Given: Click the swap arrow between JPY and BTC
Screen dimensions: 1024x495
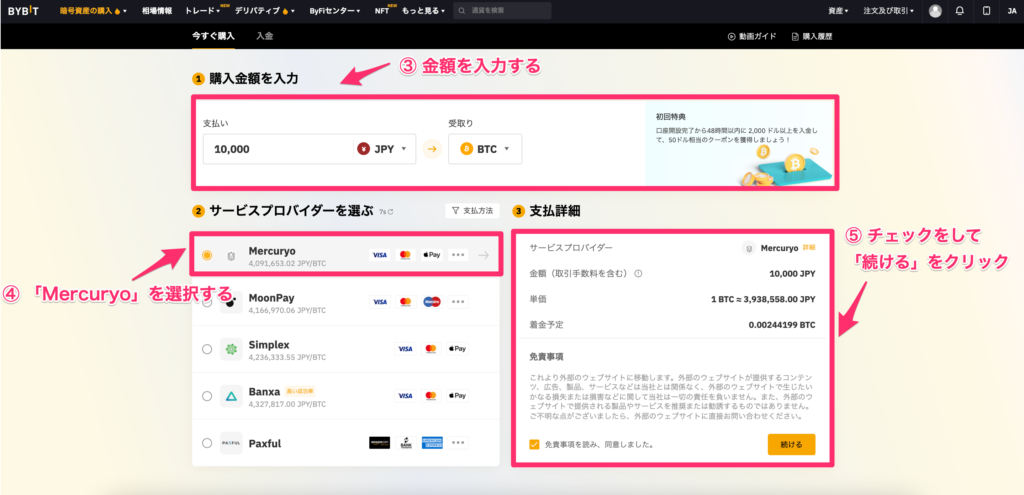Looking at the screenshot, I should 432,149.
